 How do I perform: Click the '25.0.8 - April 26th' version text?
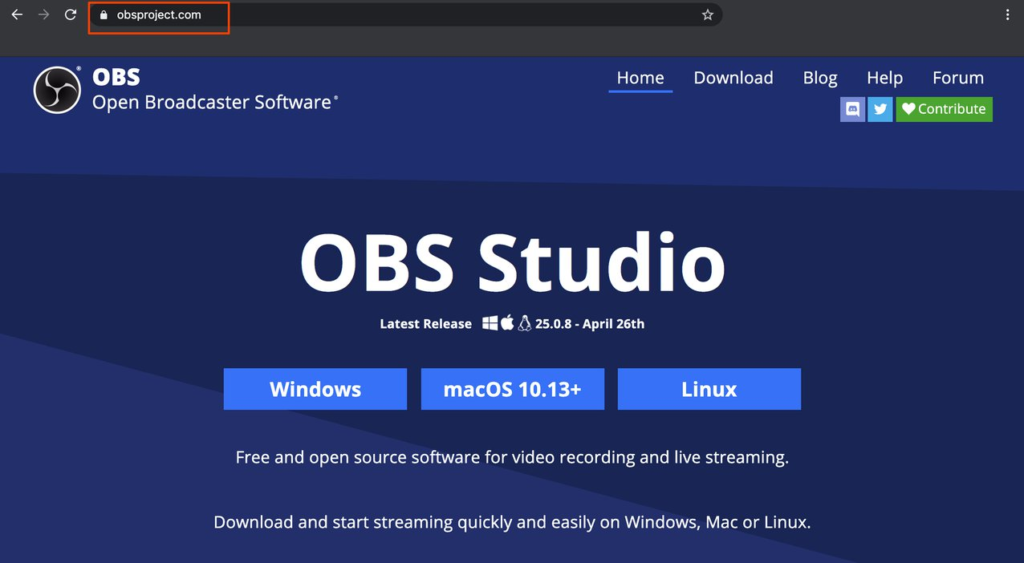pyautogui.click(x=590, y=324)
